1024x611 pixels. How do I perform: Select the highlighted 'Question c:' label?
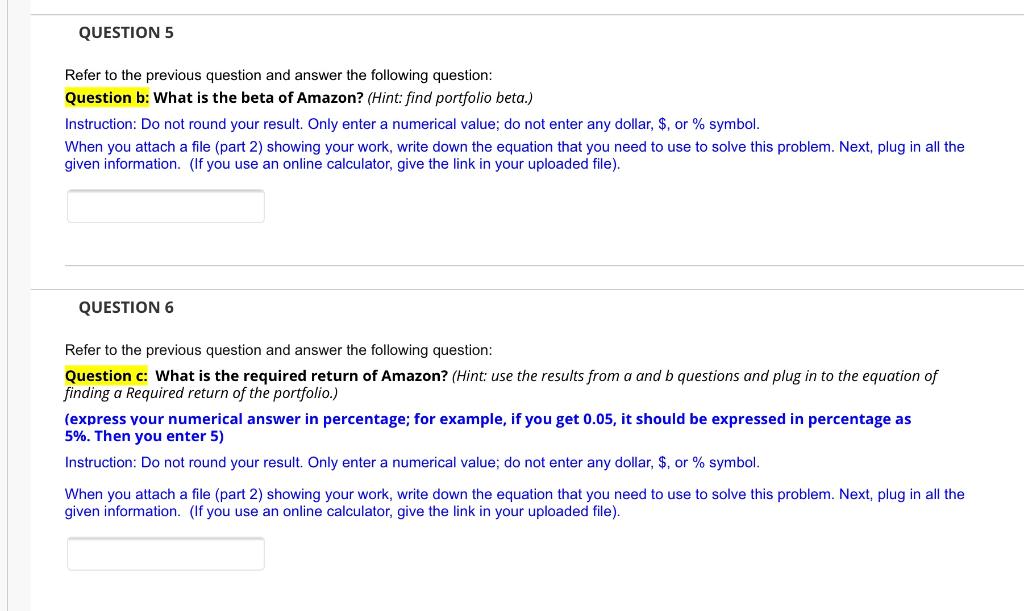click(x=107, y=376)
